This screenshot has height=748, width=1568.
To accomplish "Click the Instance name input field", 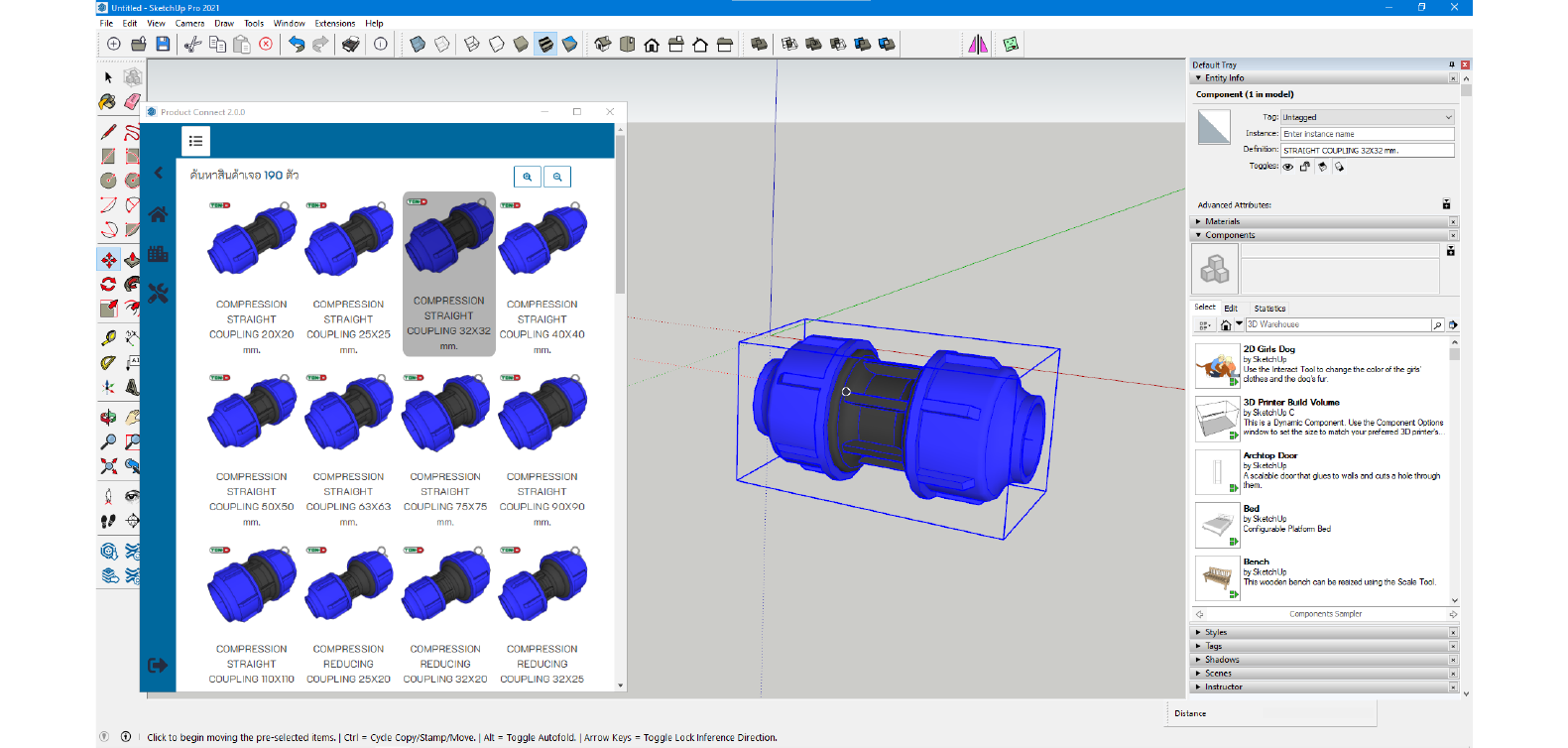I will [1368, 134].
